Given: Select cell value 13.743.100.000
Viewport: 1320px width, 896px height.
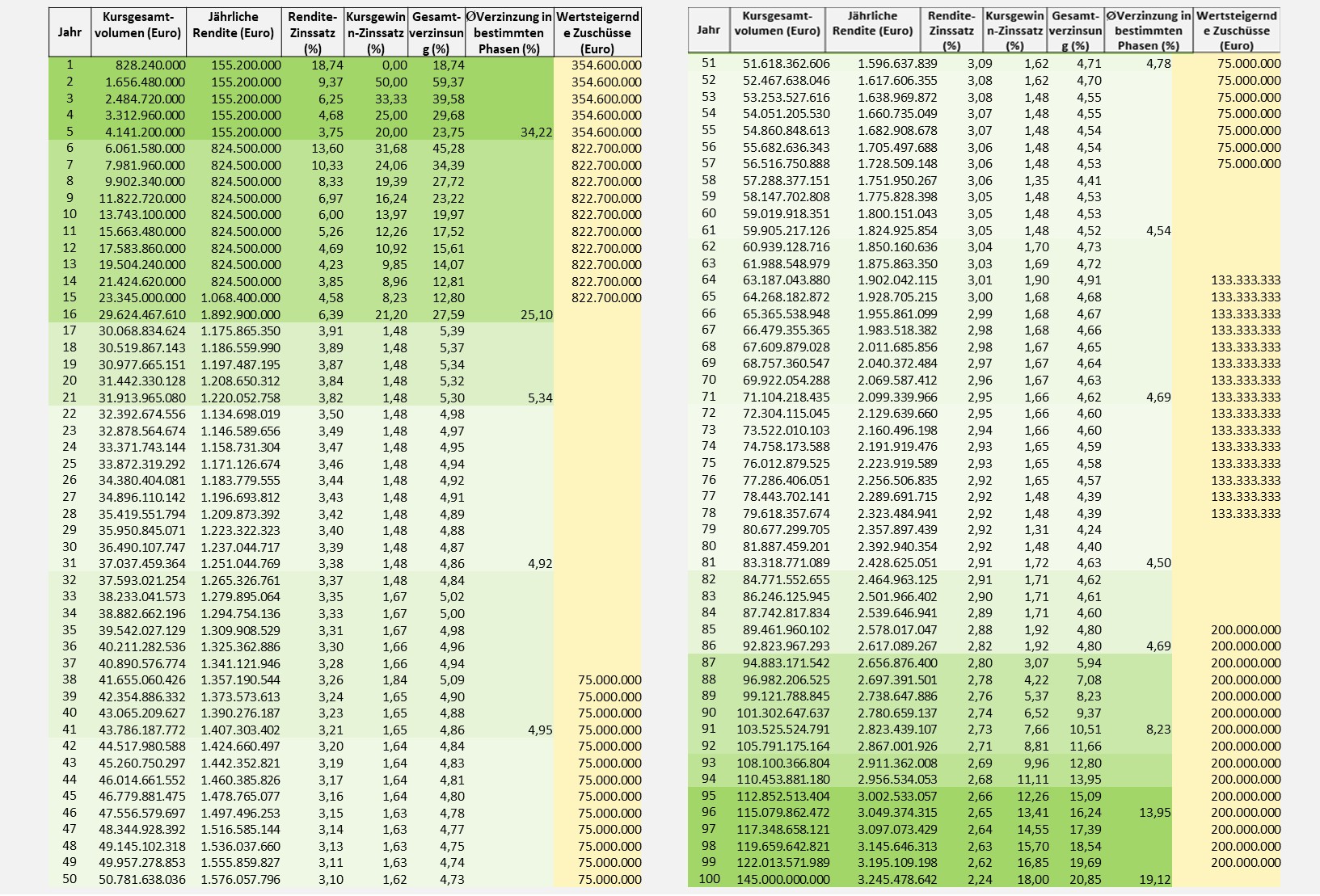Looking at the screenshot, I should (x=142, y=215).
